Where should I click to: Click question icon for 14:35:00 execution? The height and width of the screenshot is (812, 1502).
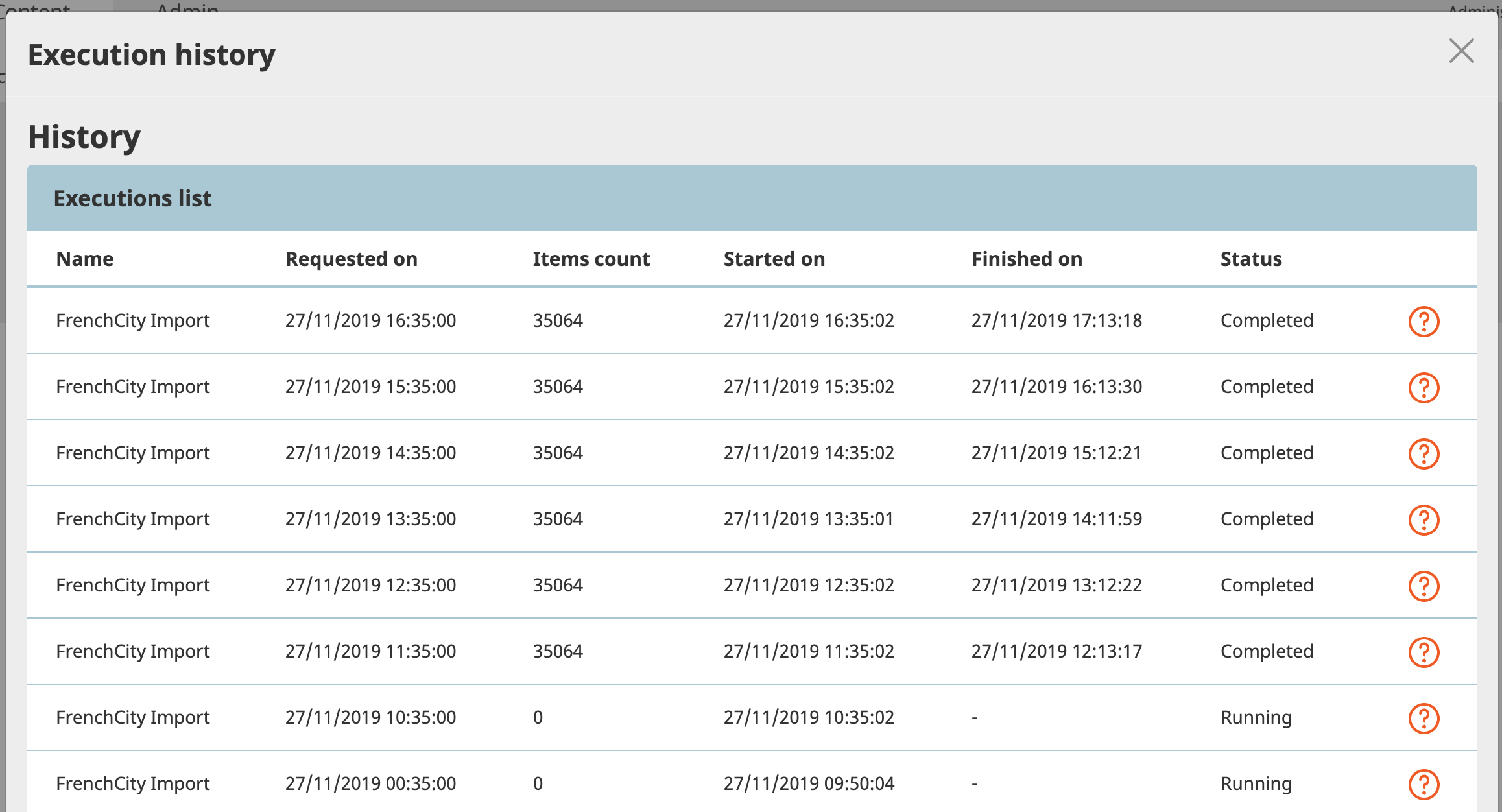tap(1424, 453)
